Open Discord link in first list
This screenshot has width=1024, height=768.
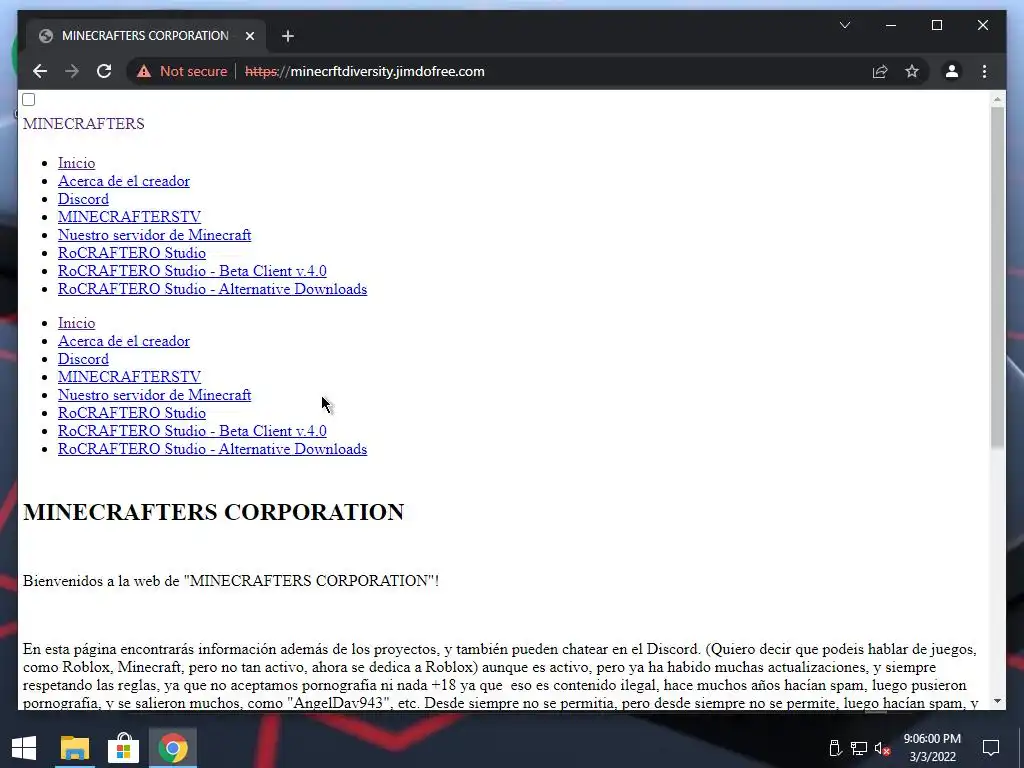[x=84, y=199]
